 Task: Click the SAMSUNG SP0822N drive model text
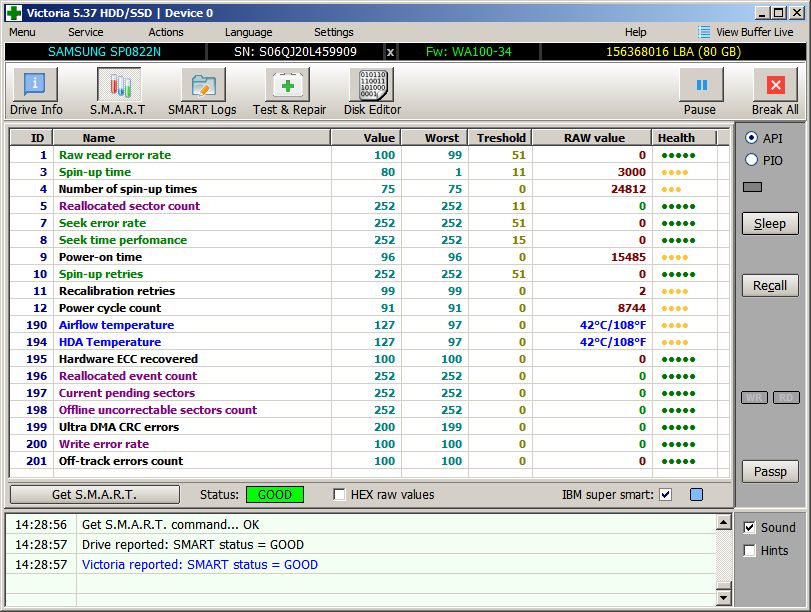[x=104, y=52]
